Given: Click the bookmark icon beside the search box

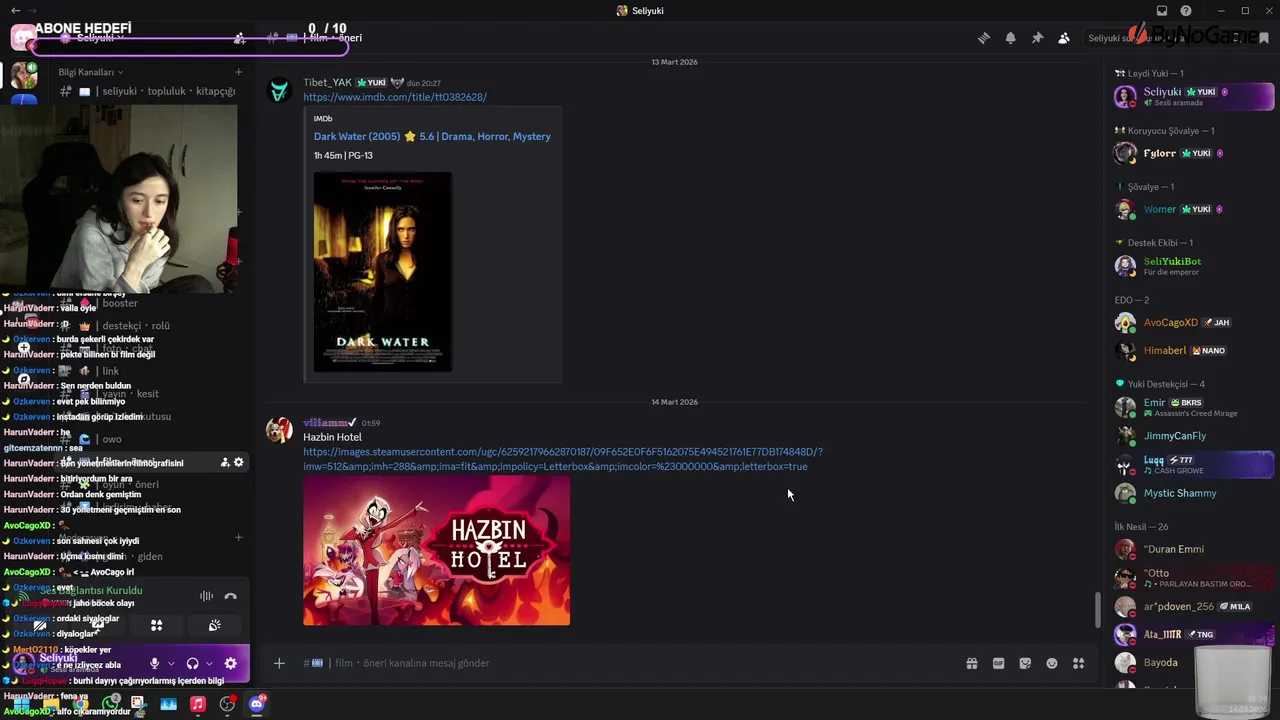Looking at the screenshot, I should (x=1264, y=38).
